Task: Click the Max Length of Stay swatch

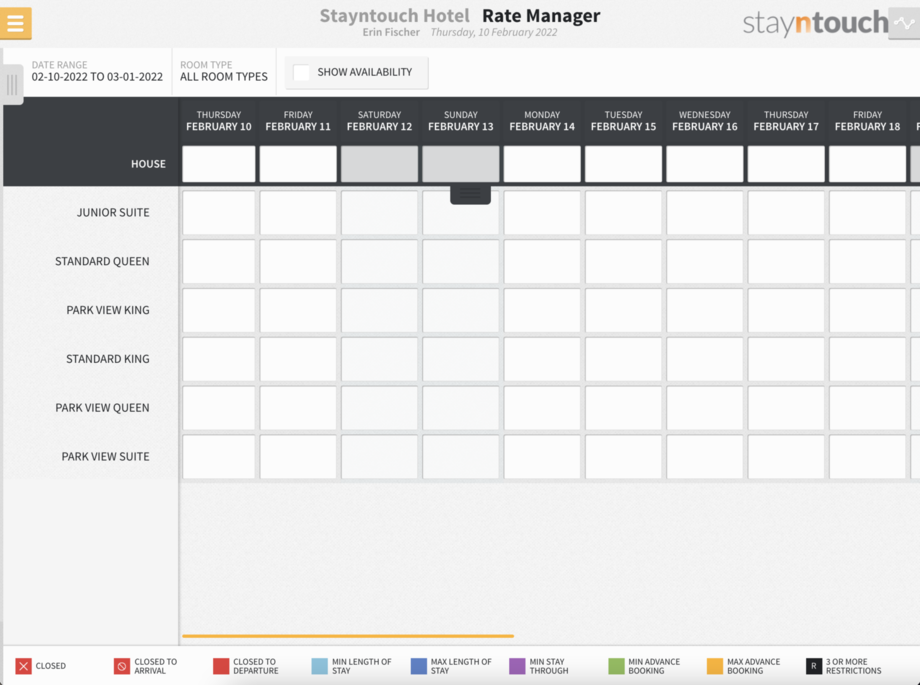Action: 418,666
